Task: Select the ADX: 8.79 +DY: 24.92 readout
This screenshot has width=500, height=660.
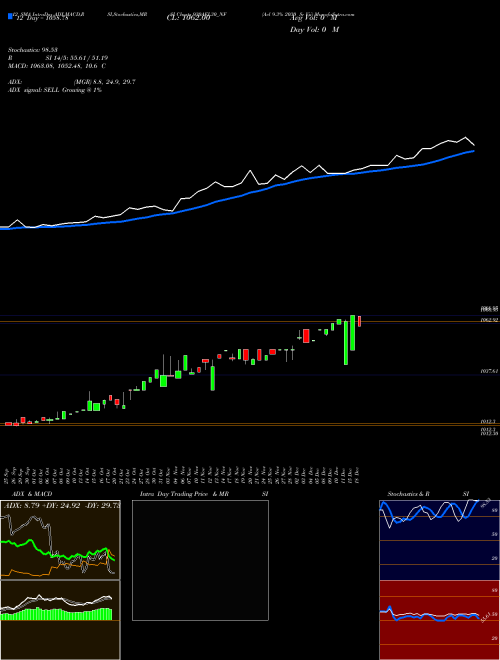Action: [x=61, y=505]
